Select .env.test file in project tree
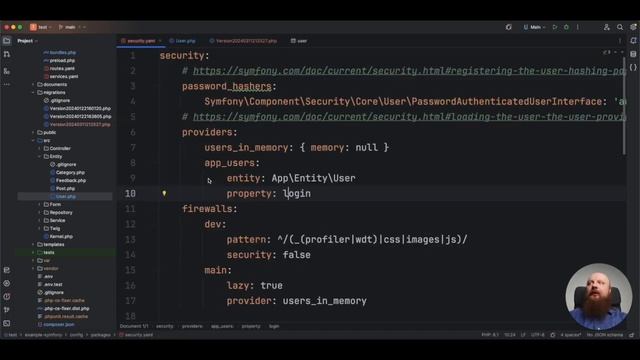Image resolution: width=640 pixels, height=360 pixels. tap(50, 284)
